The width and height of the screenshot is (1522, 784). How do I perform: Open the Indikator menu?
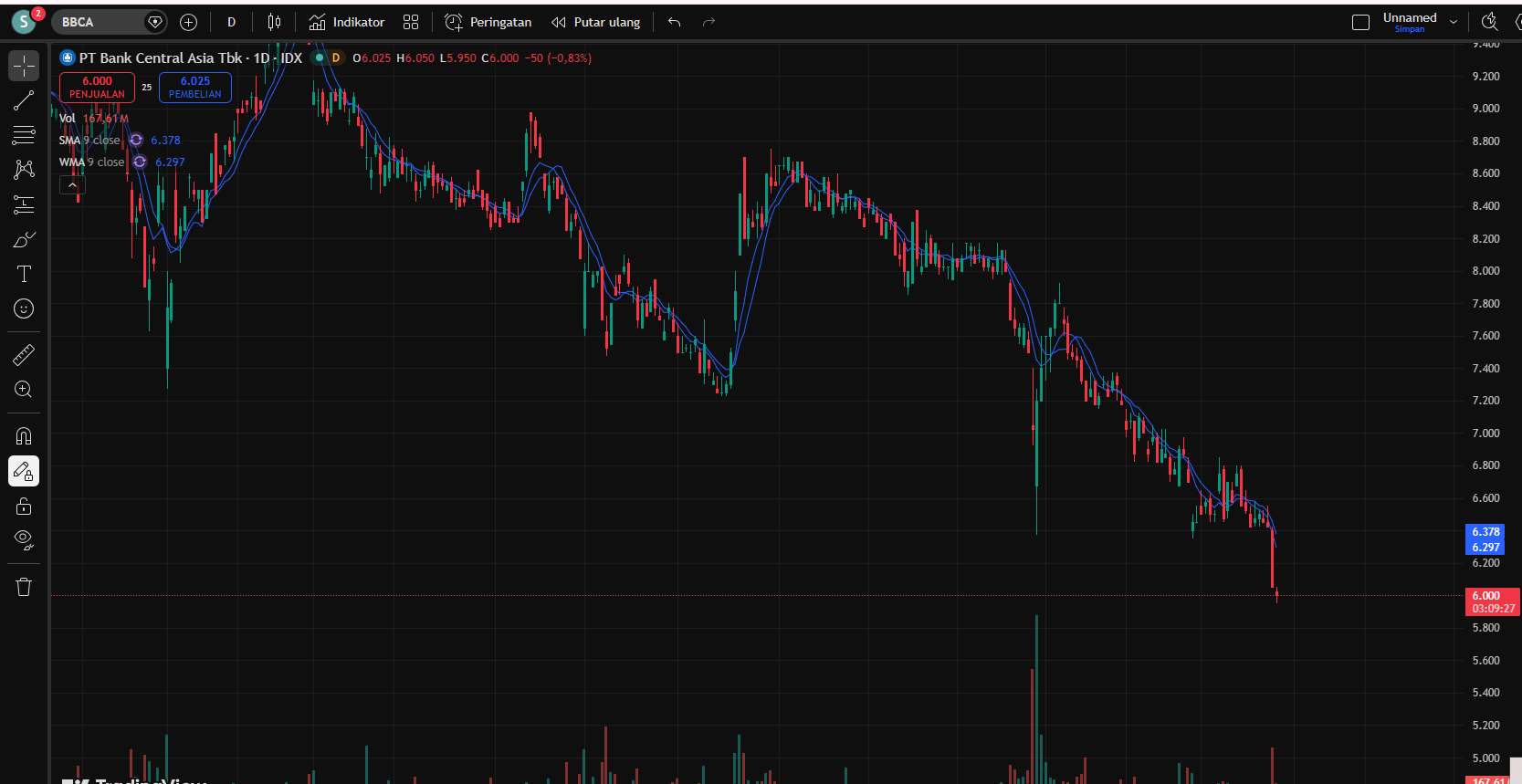point(347,22)
